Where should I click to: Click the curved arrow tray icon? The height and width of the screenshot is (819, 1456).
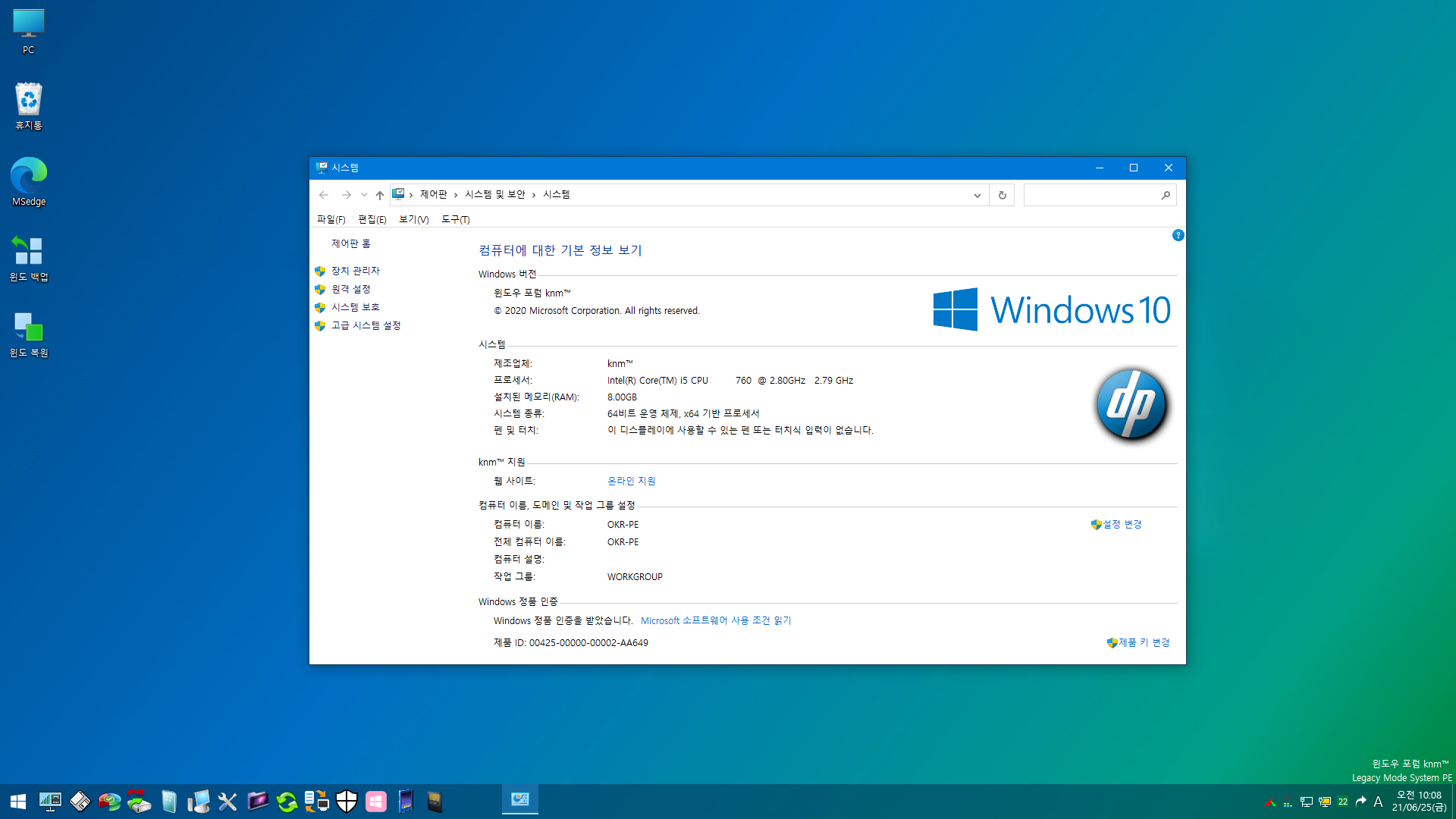point(1361,802)
